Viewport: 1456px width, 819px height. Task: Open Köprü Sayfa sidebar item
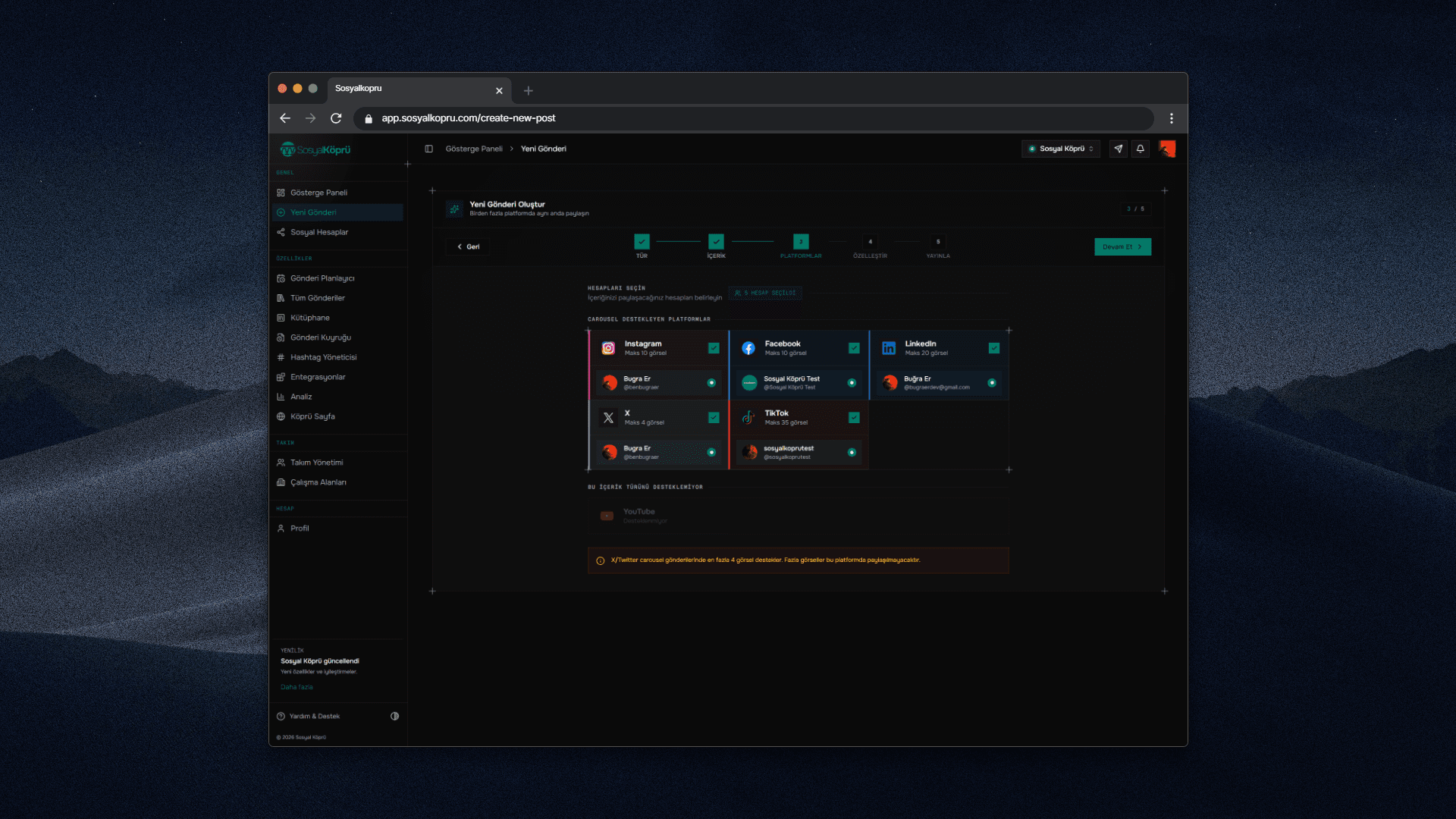(x=337, y=416)
